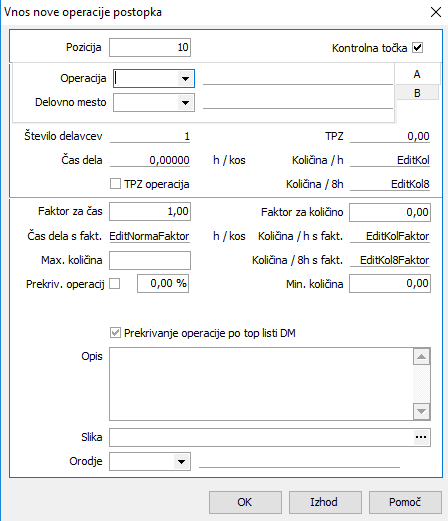The height and width of the screenshot is (521, 448).
Task: Tick the Prekriv. operacij checkbox
Action: tap(115, 284)
